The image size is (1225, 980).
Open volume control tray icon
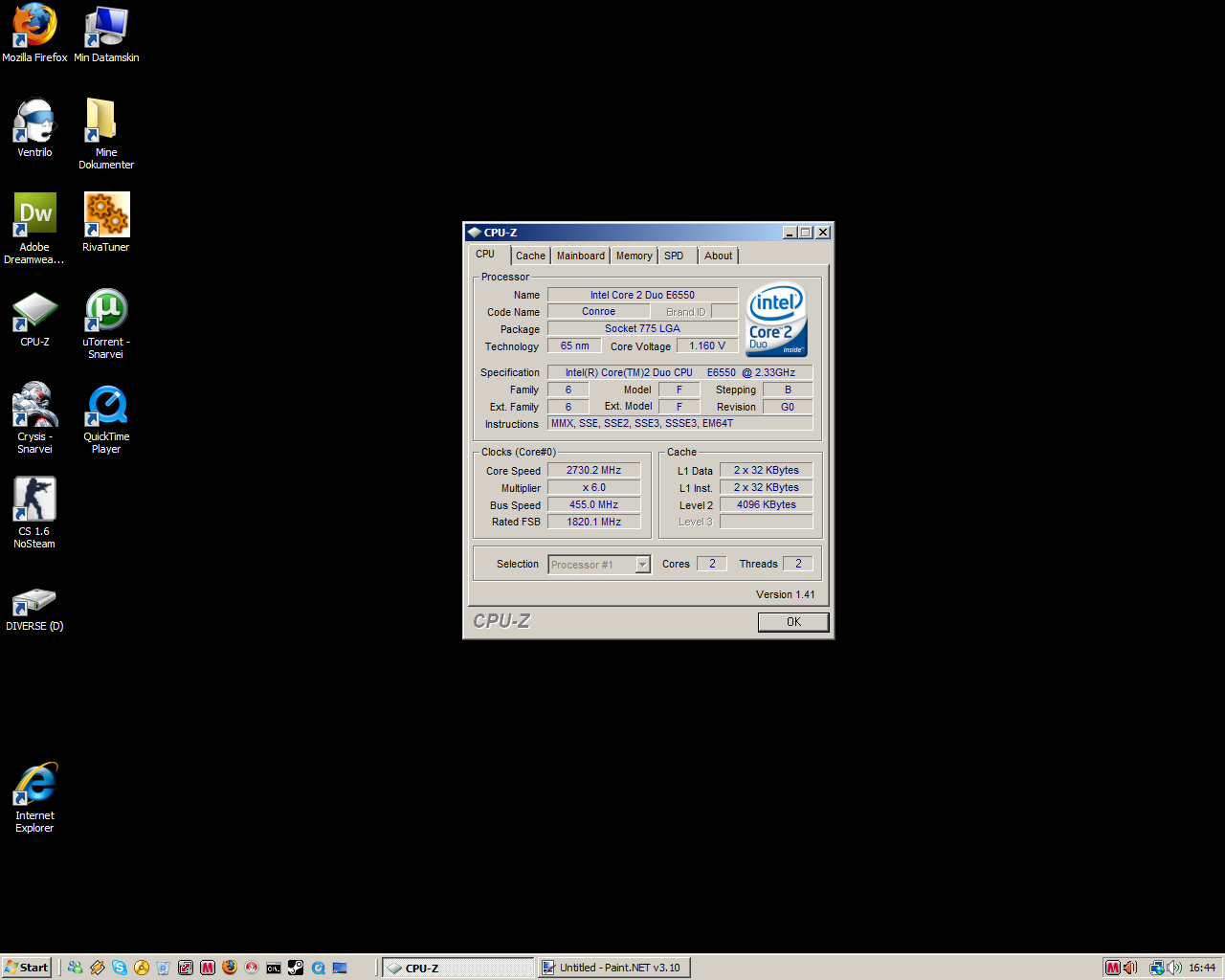click(x=1174, y=968)
